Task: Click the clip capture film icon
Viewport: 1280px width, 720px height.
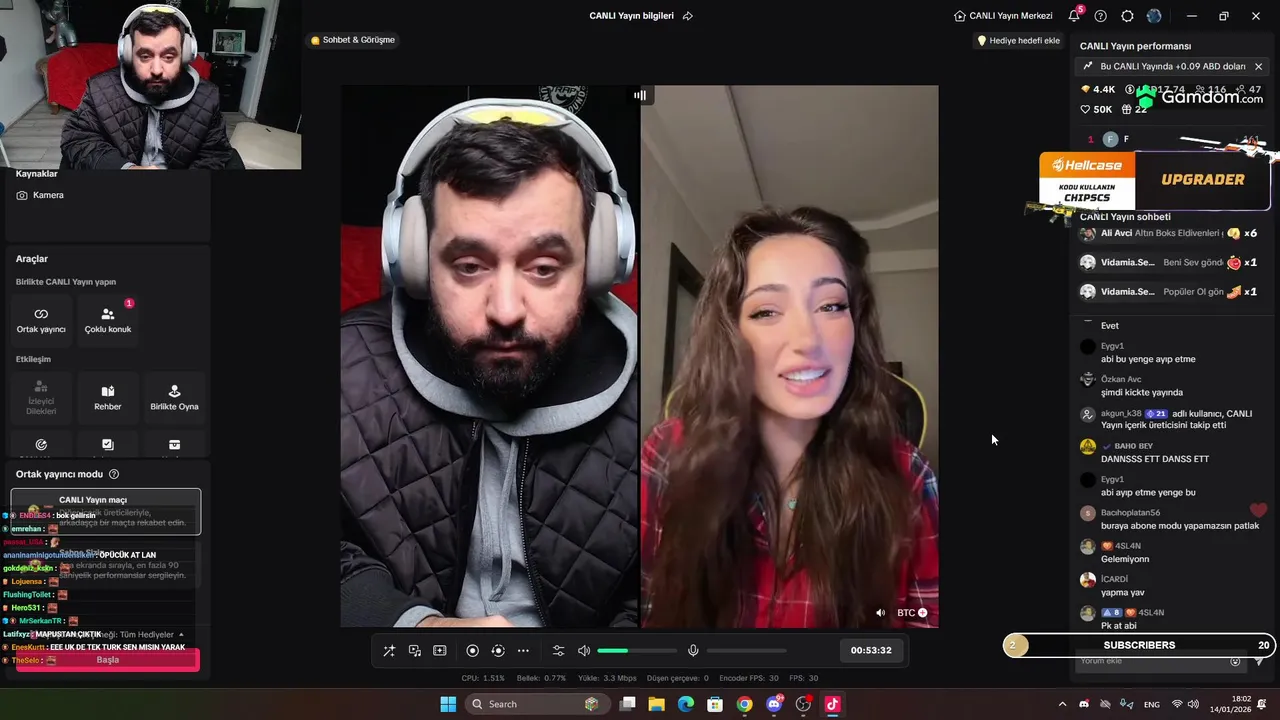Action: (439, 650)
